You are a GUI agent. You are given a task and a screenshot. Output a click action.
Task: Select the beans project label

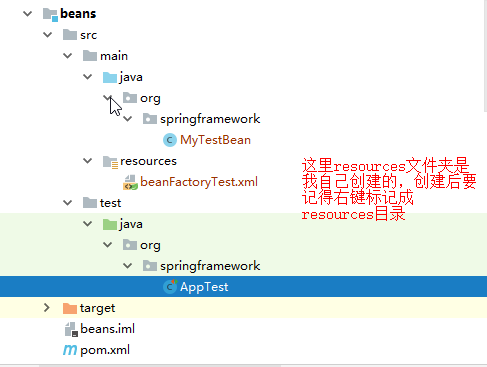[78, 14]
